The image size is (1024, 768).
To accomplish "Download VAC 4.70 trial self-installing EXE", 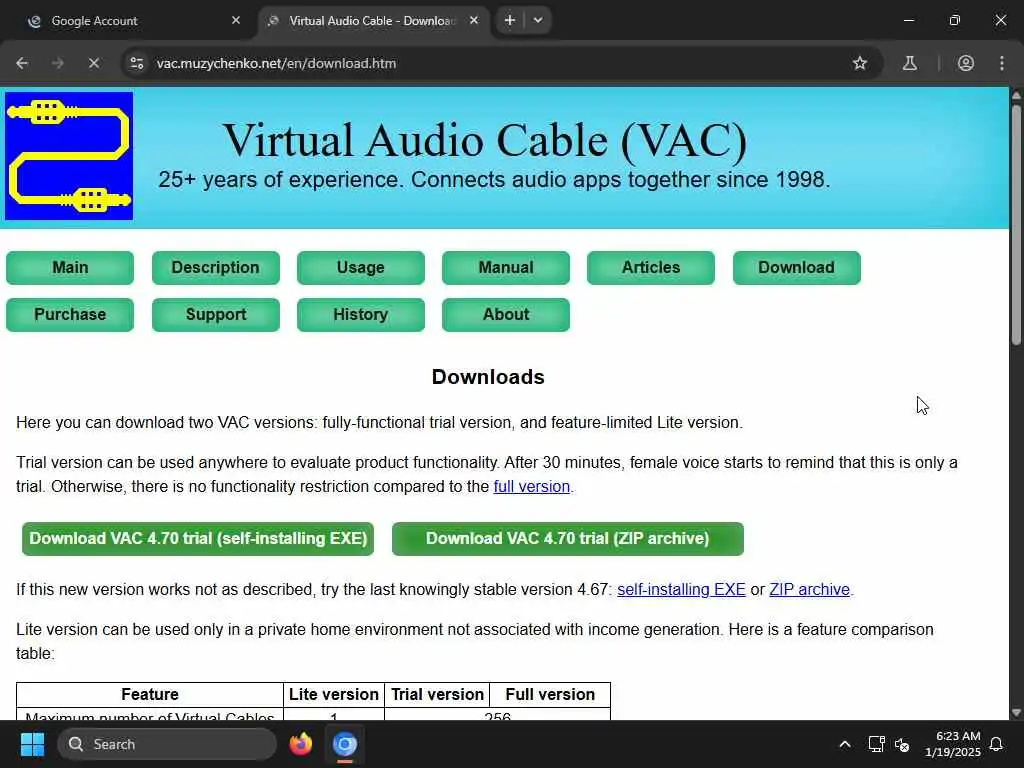I will tap(198, 539).
